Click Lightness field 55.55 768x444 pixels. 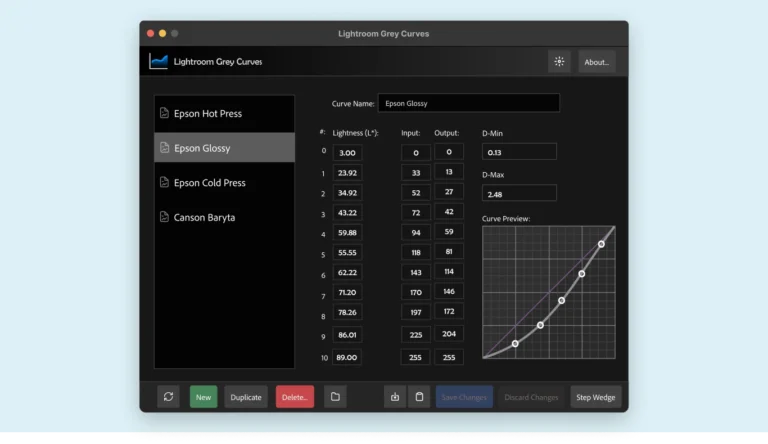point(347,252)
